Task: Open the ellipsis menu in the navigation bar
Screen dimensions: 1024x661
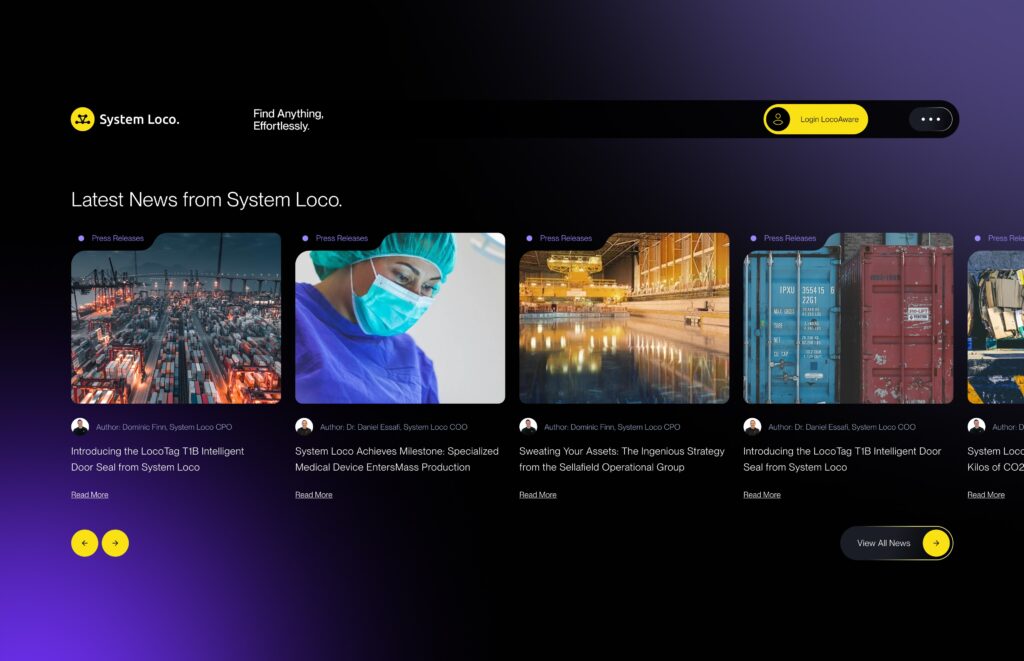Action: pyautogui.click(x=930, y=118)
